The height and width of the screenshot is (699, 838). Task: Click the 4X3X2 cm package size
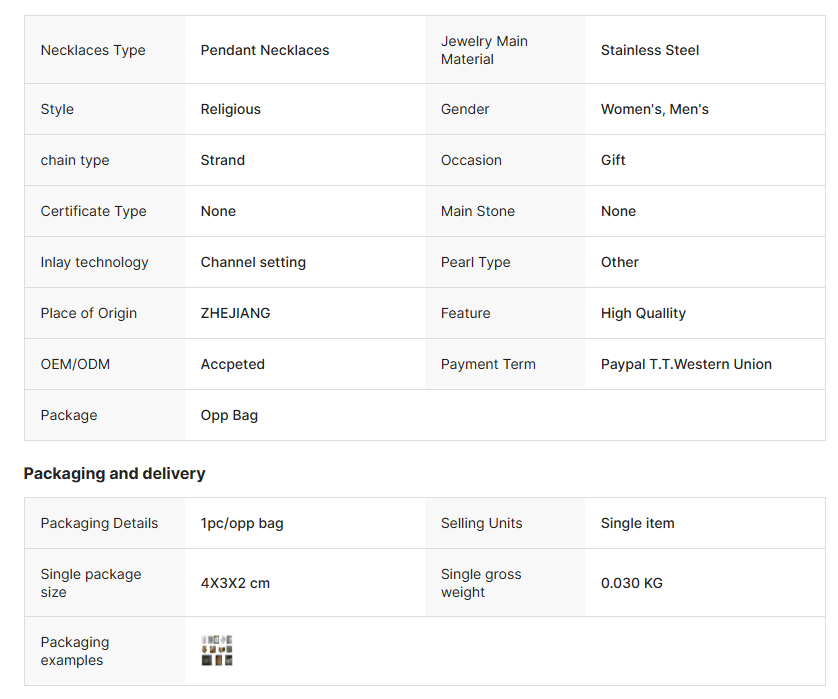click(235, 583)
